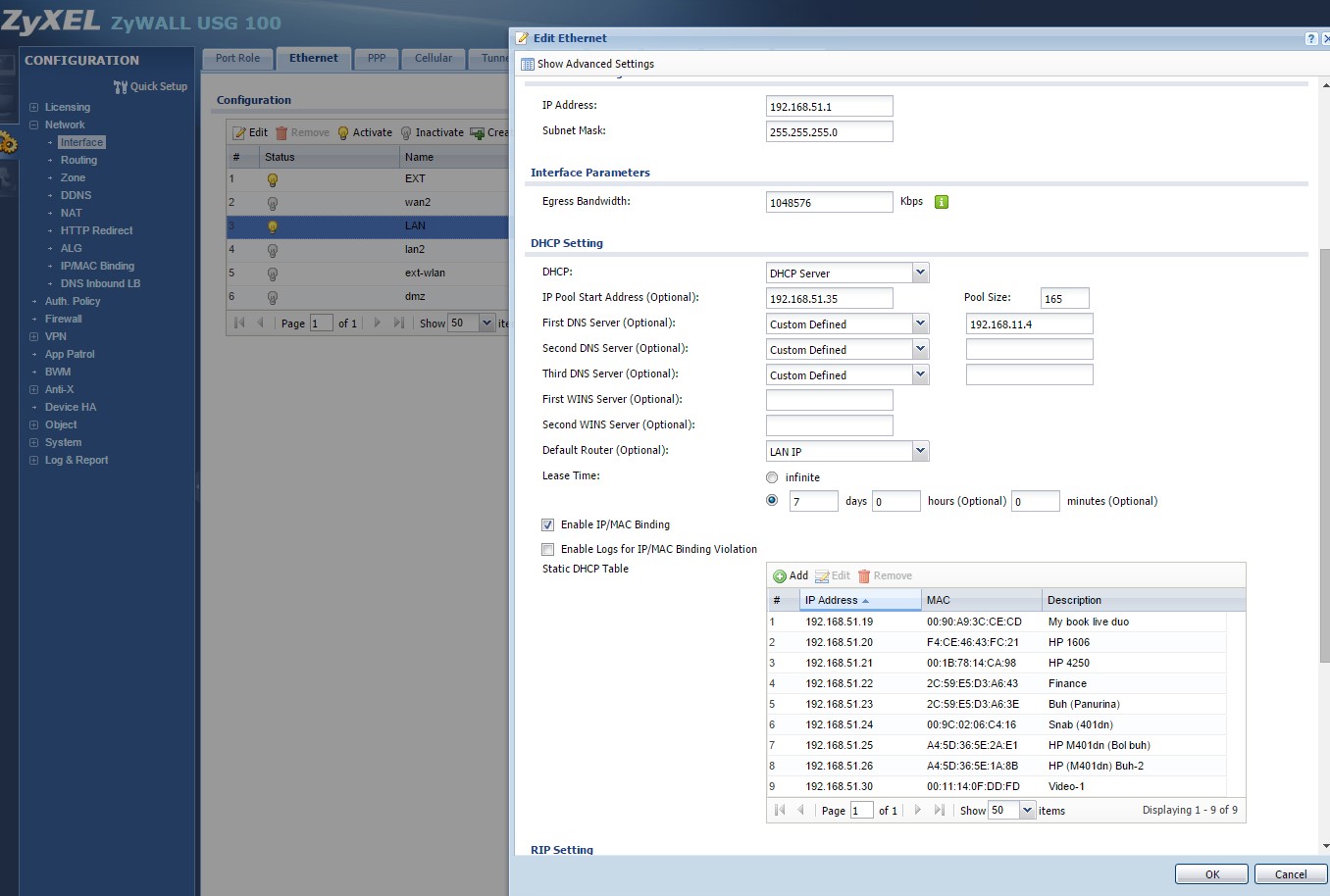Go to first page of Static DHCP Table
Viewport: 1330px width, 896px height.
pos(780,810)
